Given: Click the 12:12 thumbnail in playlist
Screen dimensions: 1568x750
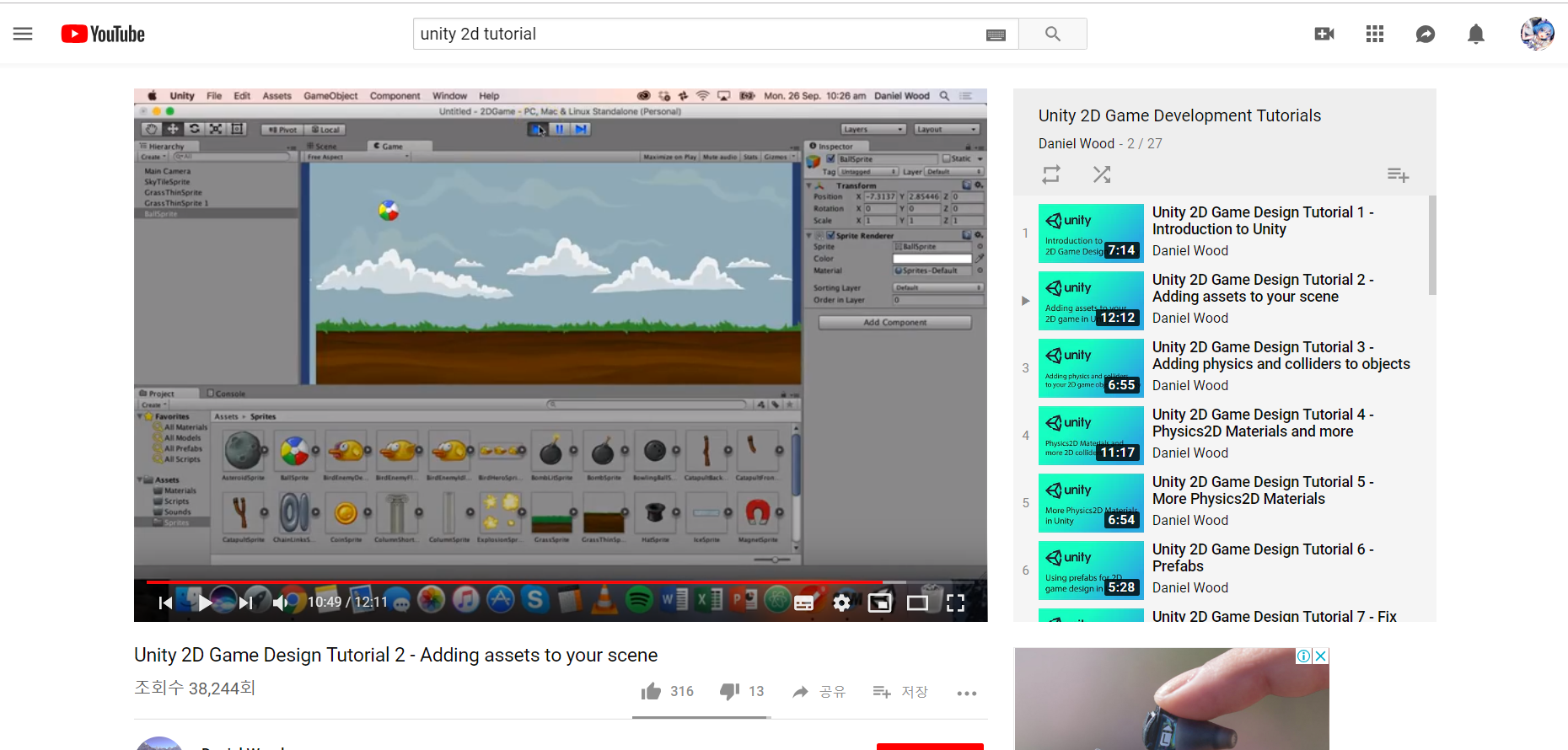Looking at the screenshot, I should pyautogui.click(x=1091, y=301).
